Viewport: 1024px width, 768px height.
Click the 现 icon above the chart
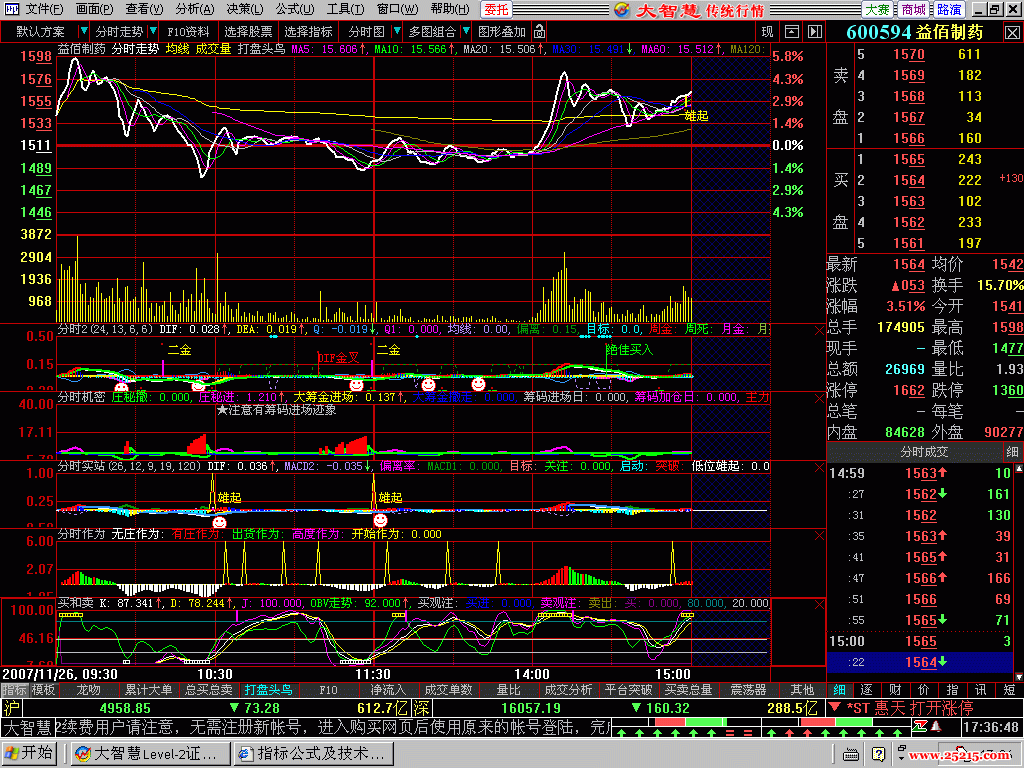(x=768, y=32)
